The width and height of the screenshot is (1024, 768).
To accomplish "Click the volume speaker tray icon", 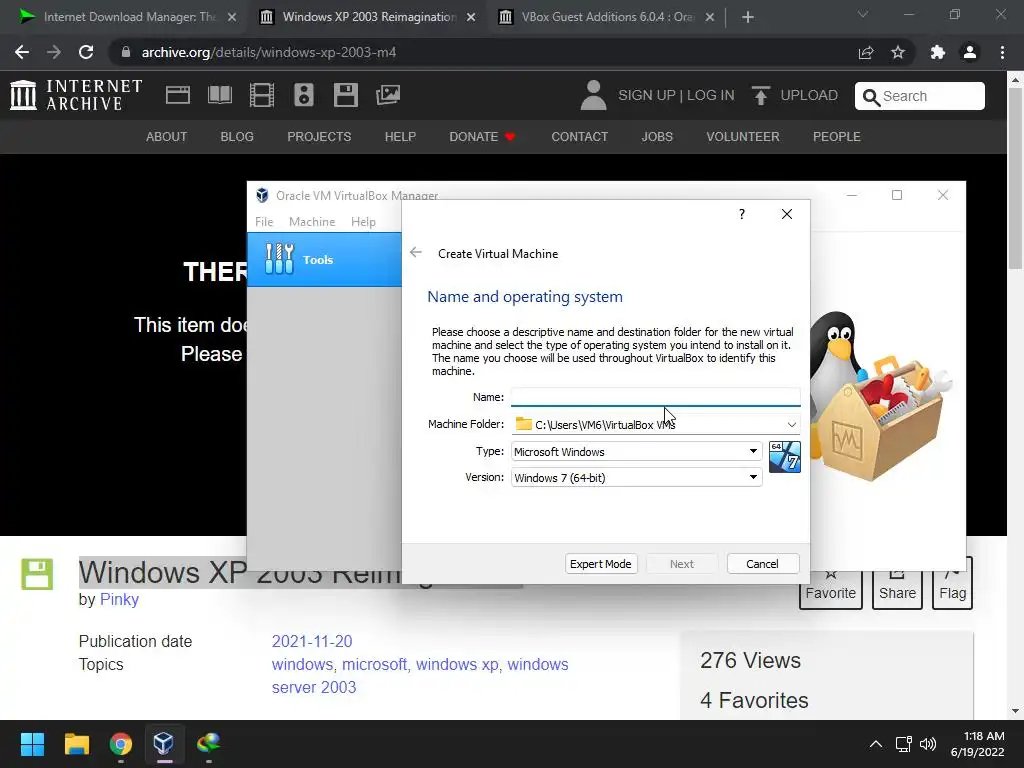I will pyautogui.click(x=927, y=744).
